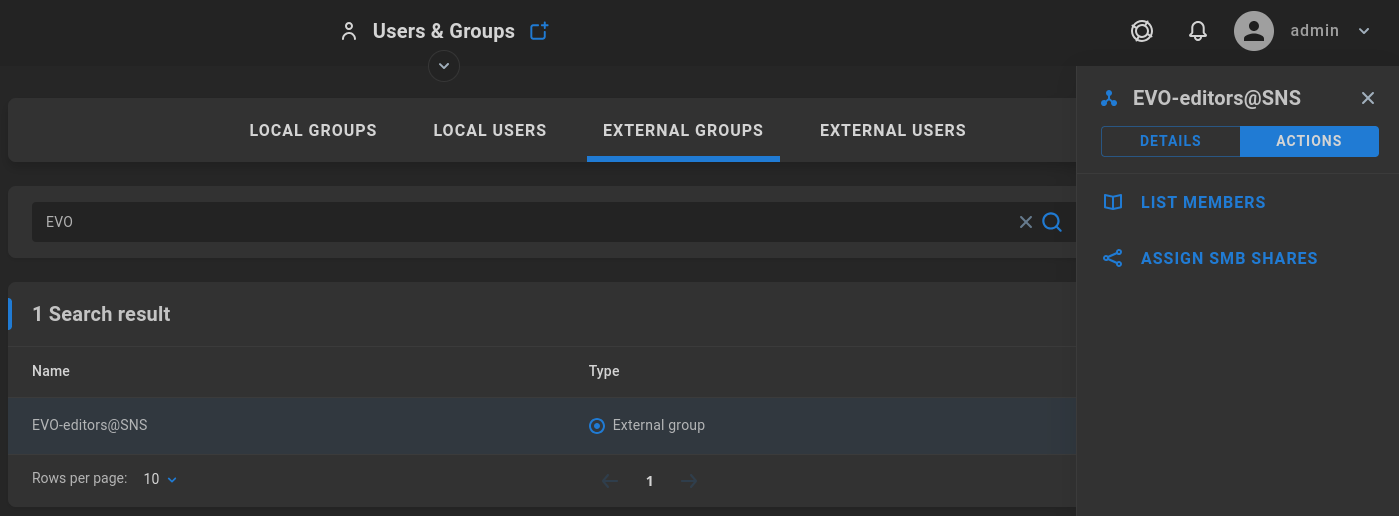Image resolution: width=1399 pixels, height=516 pixels.
Task: Click page number 1 in the pagination
Action: pos(649,481)
